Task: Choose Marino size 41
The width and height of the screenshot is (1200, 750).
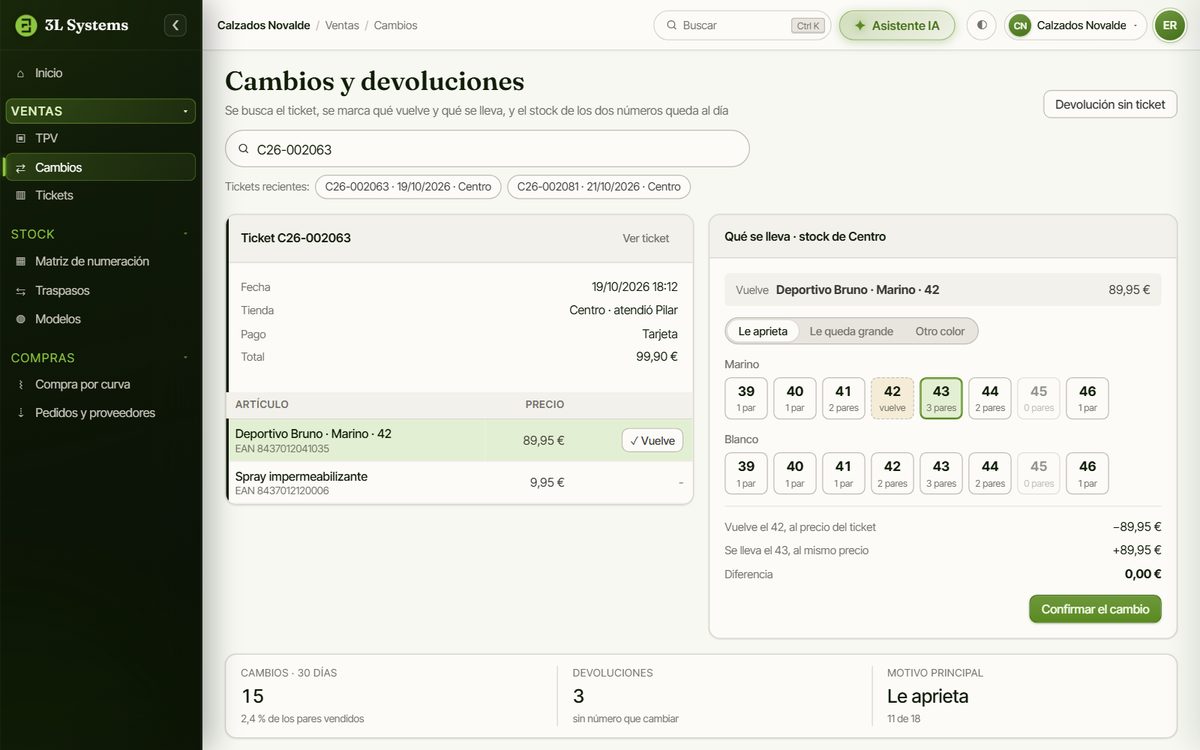Action: click(x=844, y=398)
